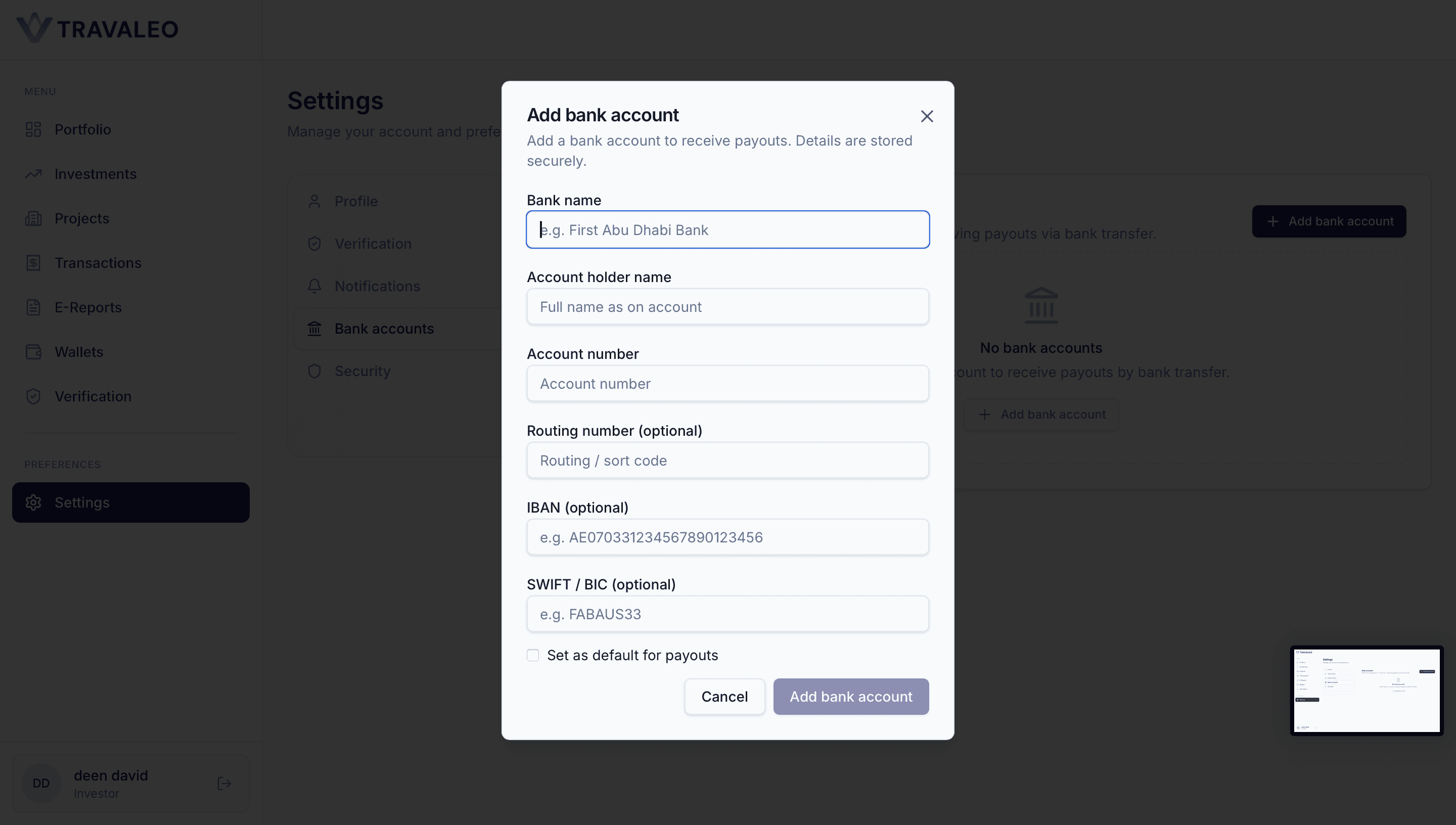Focus the Account holder name field
This screenshot has width=1456, height=825.
click(x=727, y=306)
